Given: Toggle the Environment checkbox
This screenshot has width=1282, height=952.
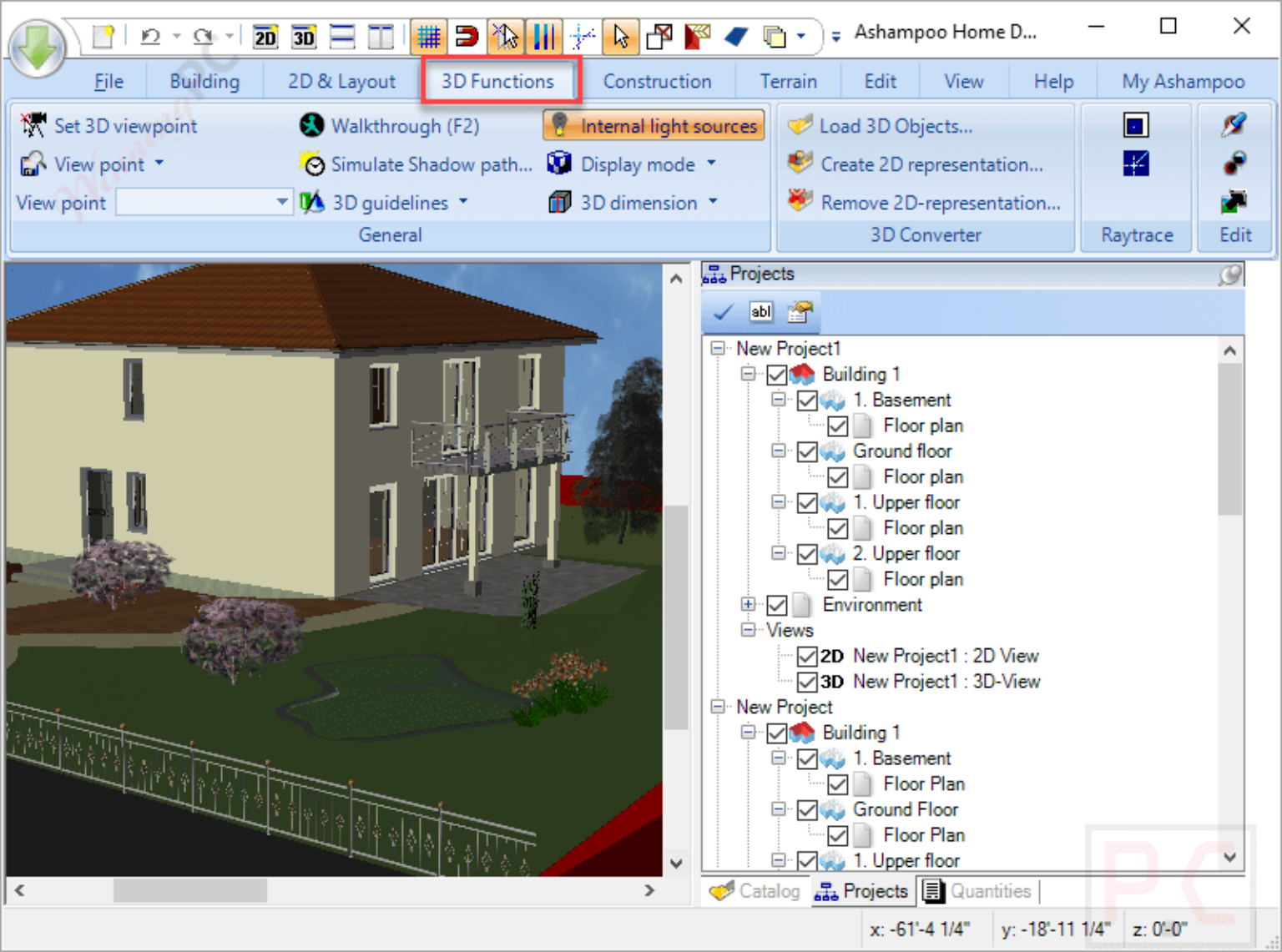Looking at the screenshot, I should tap(777, 605).
